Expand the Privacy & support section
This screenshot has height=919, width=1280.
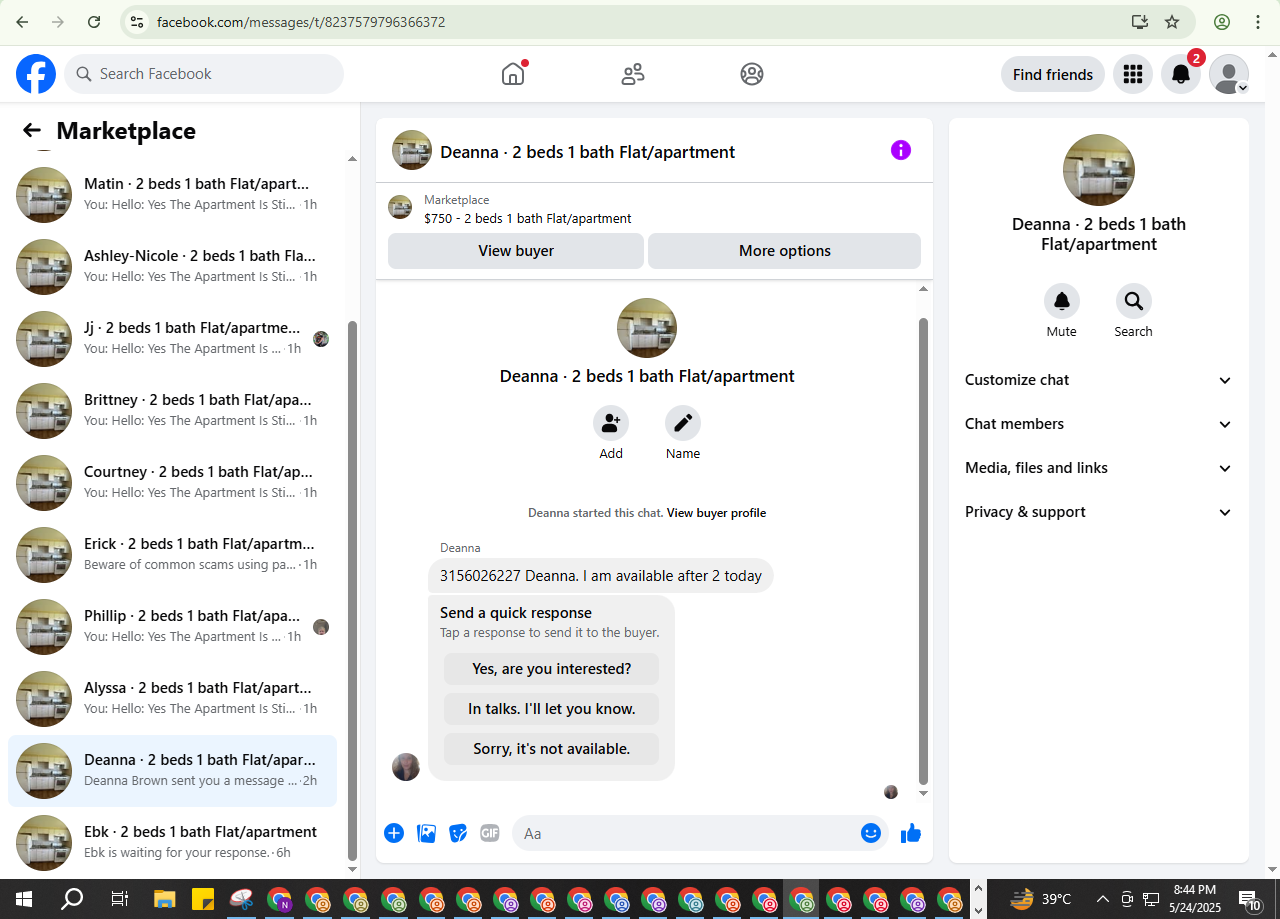coord(1099,512)
